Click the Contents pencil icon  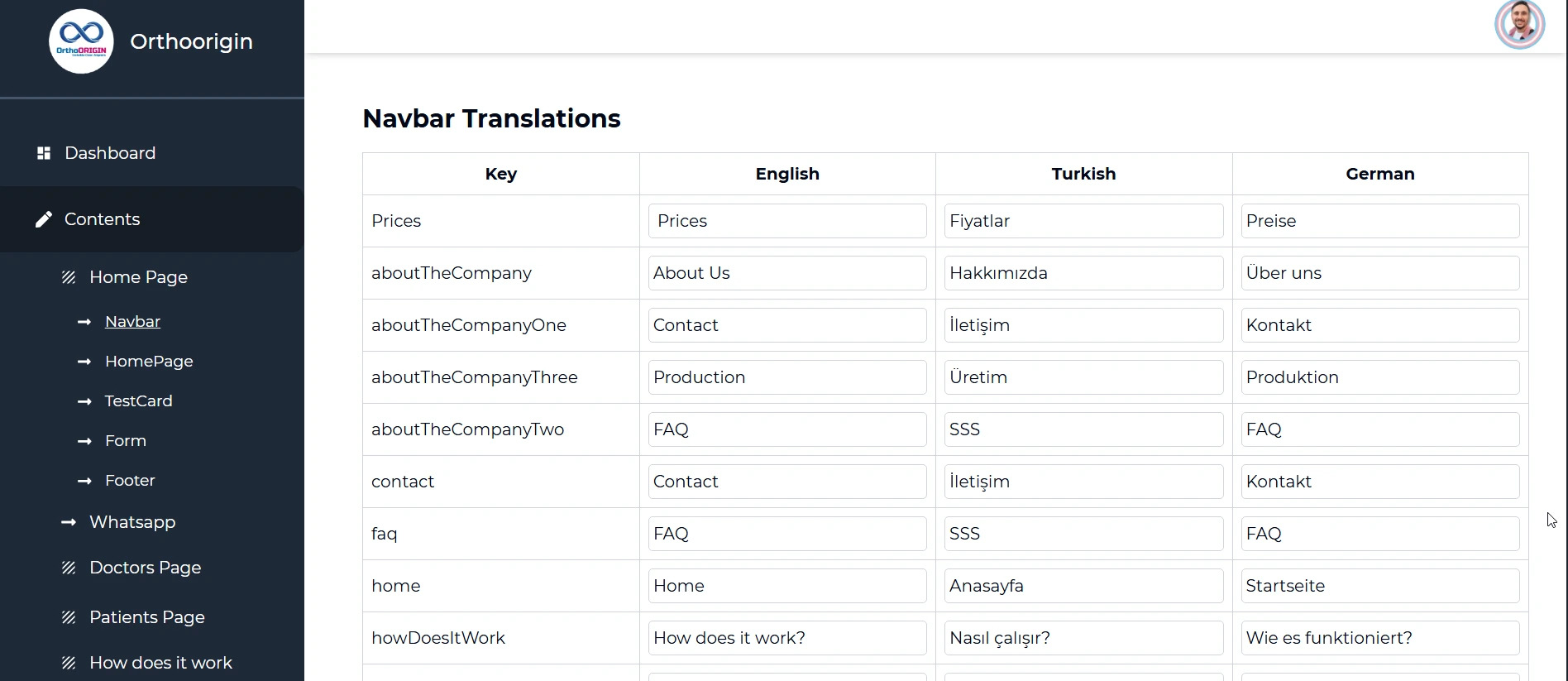tap(44, 219)
